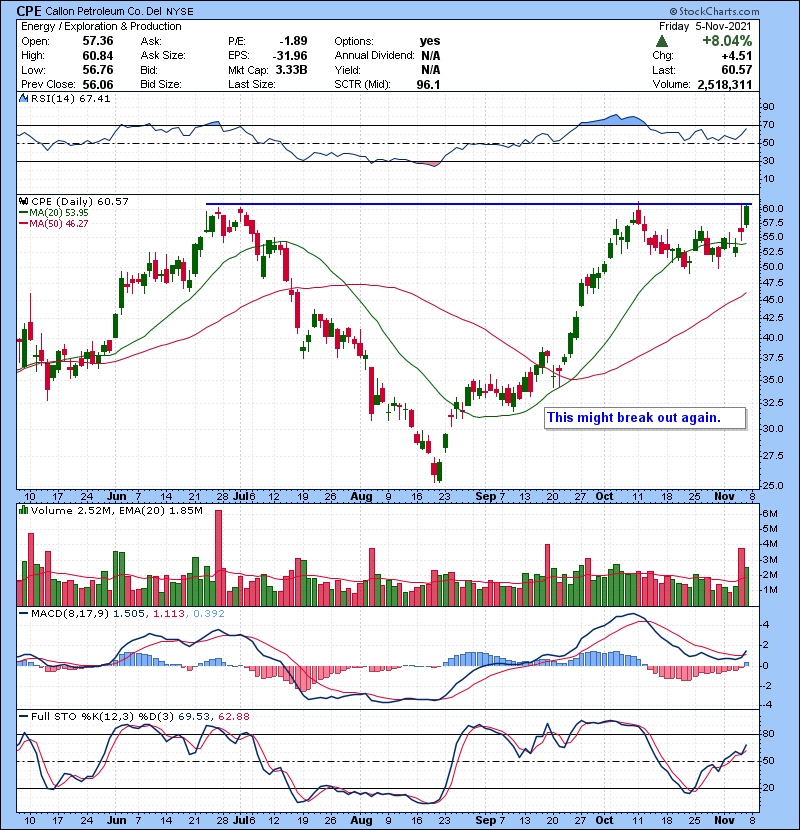Click the MACD histogram value 0.392
Screen dimensions: 800x830
pos(209,614)
